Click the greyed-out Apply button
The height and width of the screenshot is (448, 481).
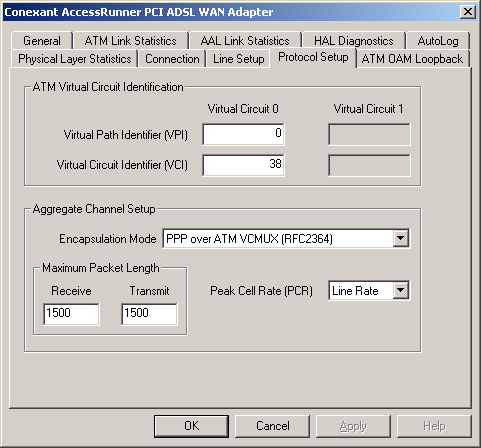click(x=353, y=426)
